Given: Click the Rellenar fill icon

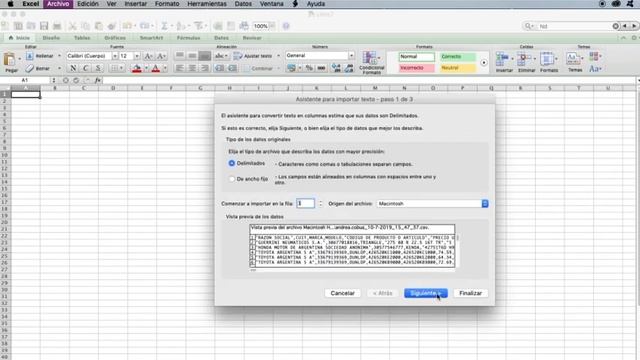Looking at the screenshot, I should tap(29, 56).
